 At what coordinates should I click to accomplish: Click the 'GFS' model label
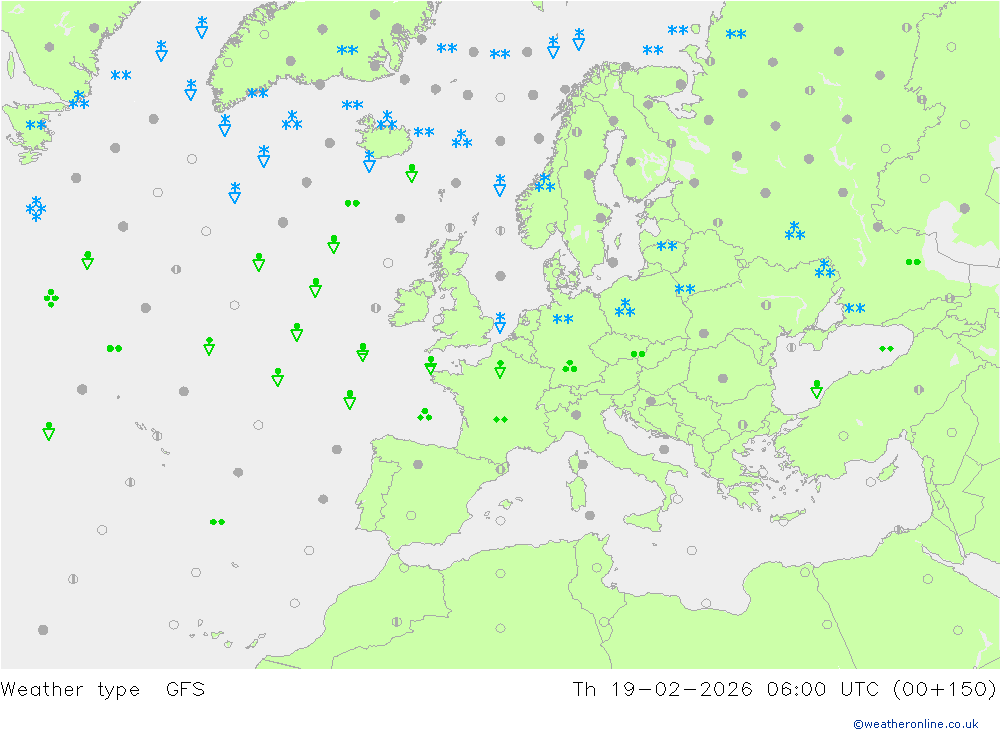[x=185, y=689]
